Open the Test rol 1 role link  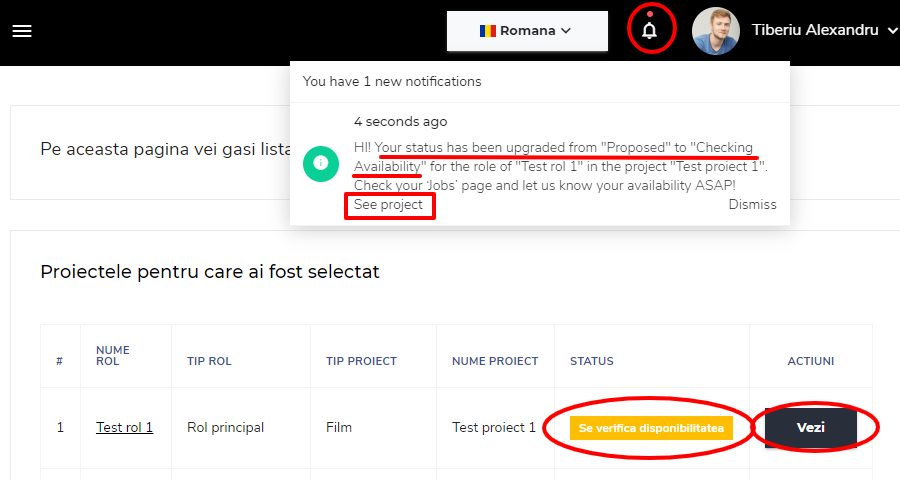point(124,427)
